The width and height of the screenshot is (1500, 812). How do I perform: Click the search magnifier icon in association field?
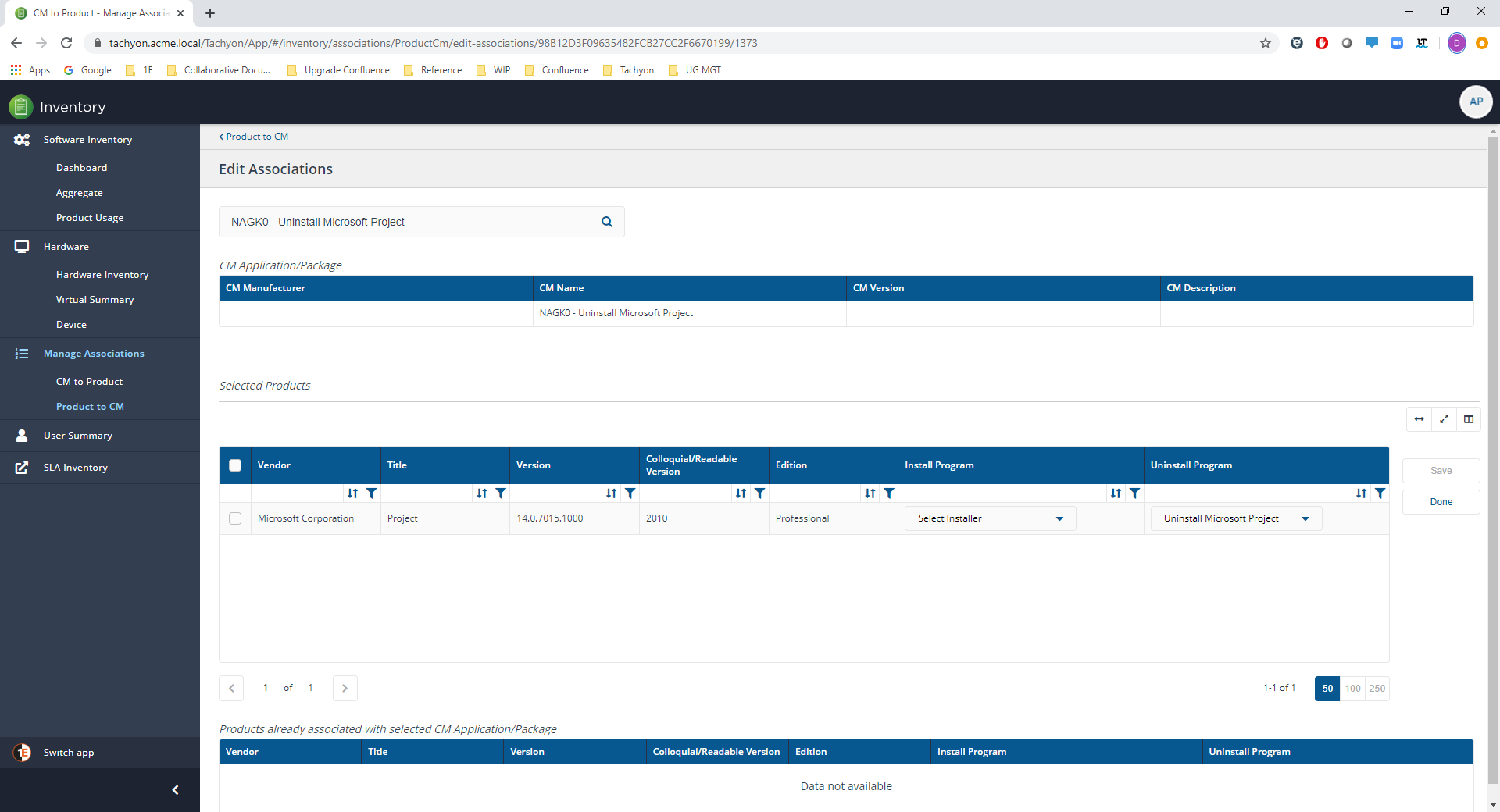point(607,222)
